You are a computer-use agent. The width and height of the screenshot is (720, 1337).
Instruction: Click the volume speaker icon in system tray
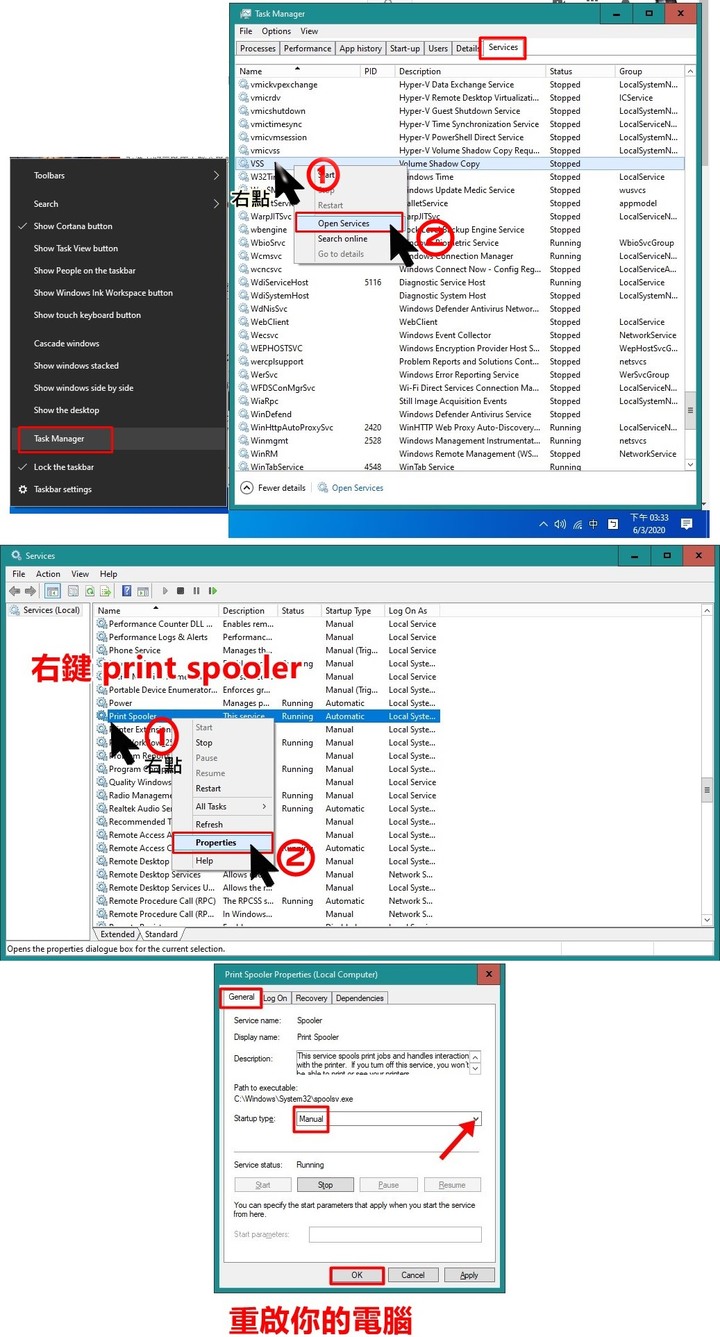[x=560, y=524]
